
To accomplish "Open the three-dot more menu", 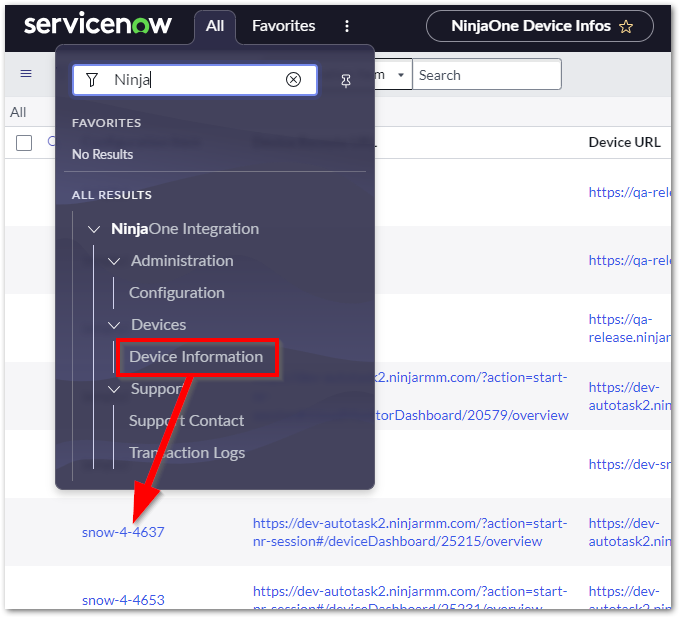I will (347, 26).
